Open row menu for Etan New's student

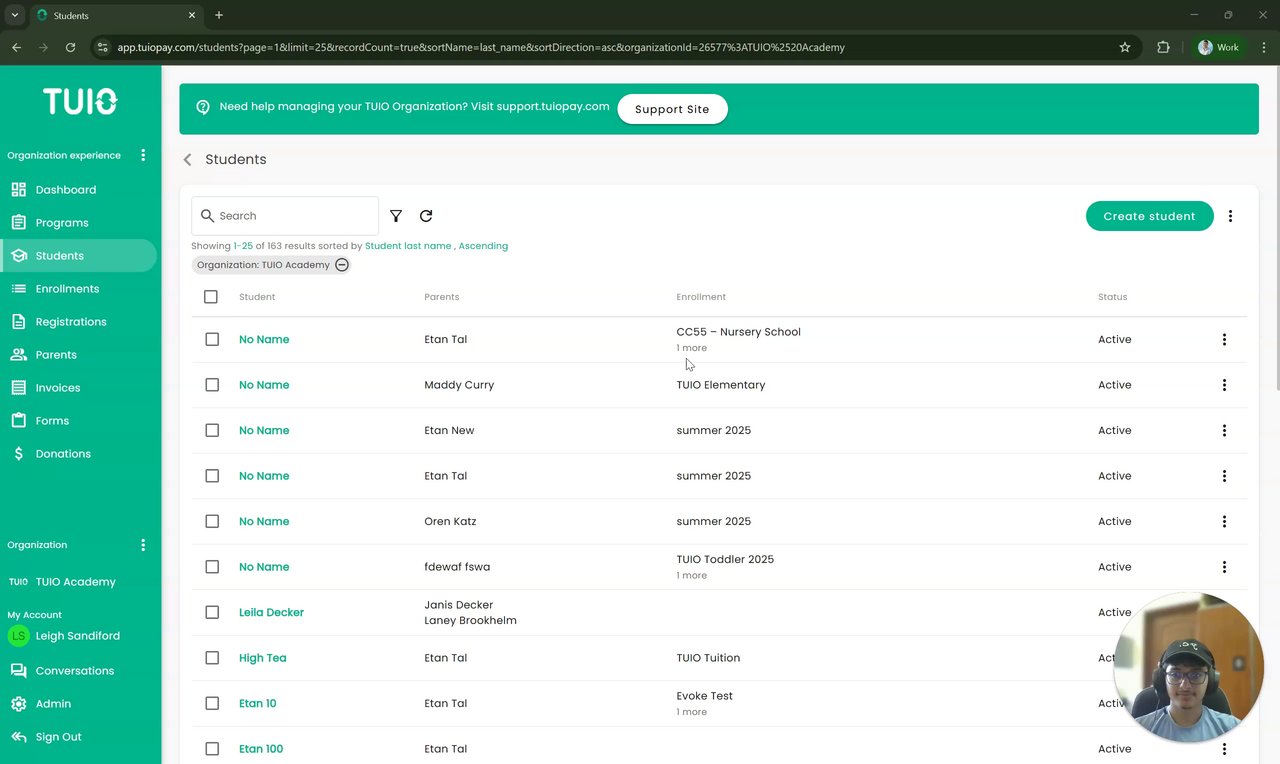click(x=1224, y=431)
